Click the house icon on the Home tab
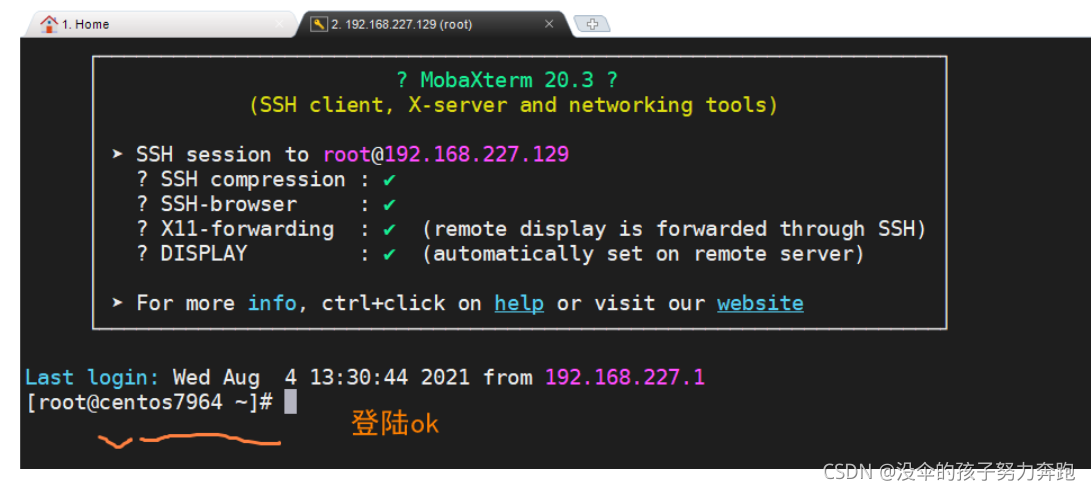The height and width of the screenshot is (490, 1091). click(x=49, y=24)
